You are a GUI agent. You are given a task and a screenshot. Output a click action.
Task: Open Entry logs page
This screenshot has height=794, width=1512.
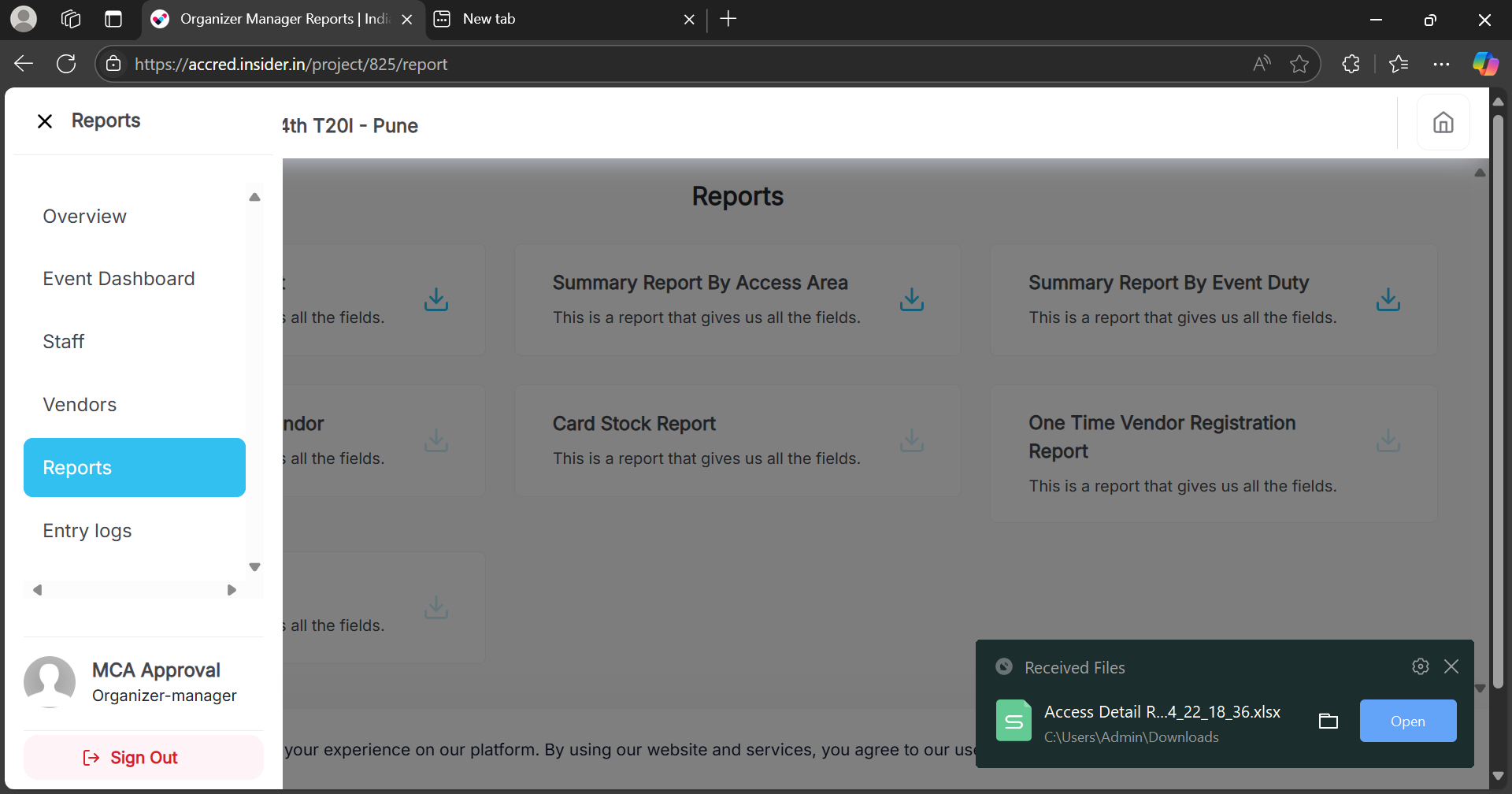[87, 531]
